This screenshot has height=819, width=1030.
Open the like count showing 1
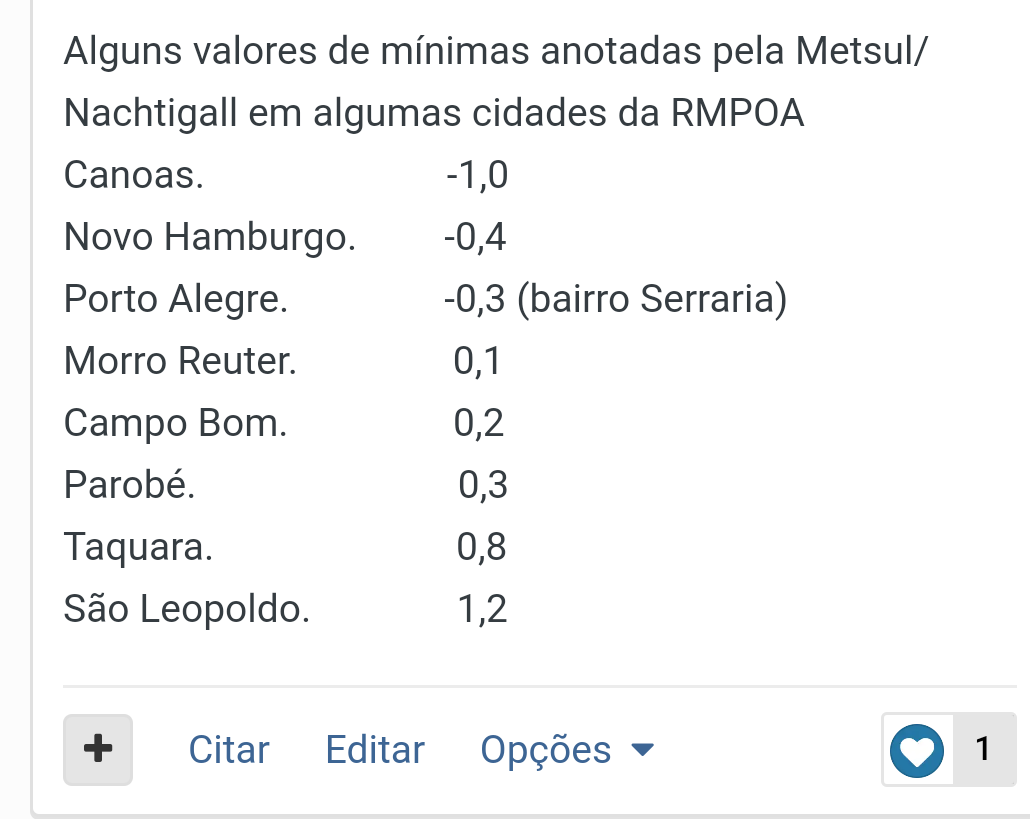[983, 749]
